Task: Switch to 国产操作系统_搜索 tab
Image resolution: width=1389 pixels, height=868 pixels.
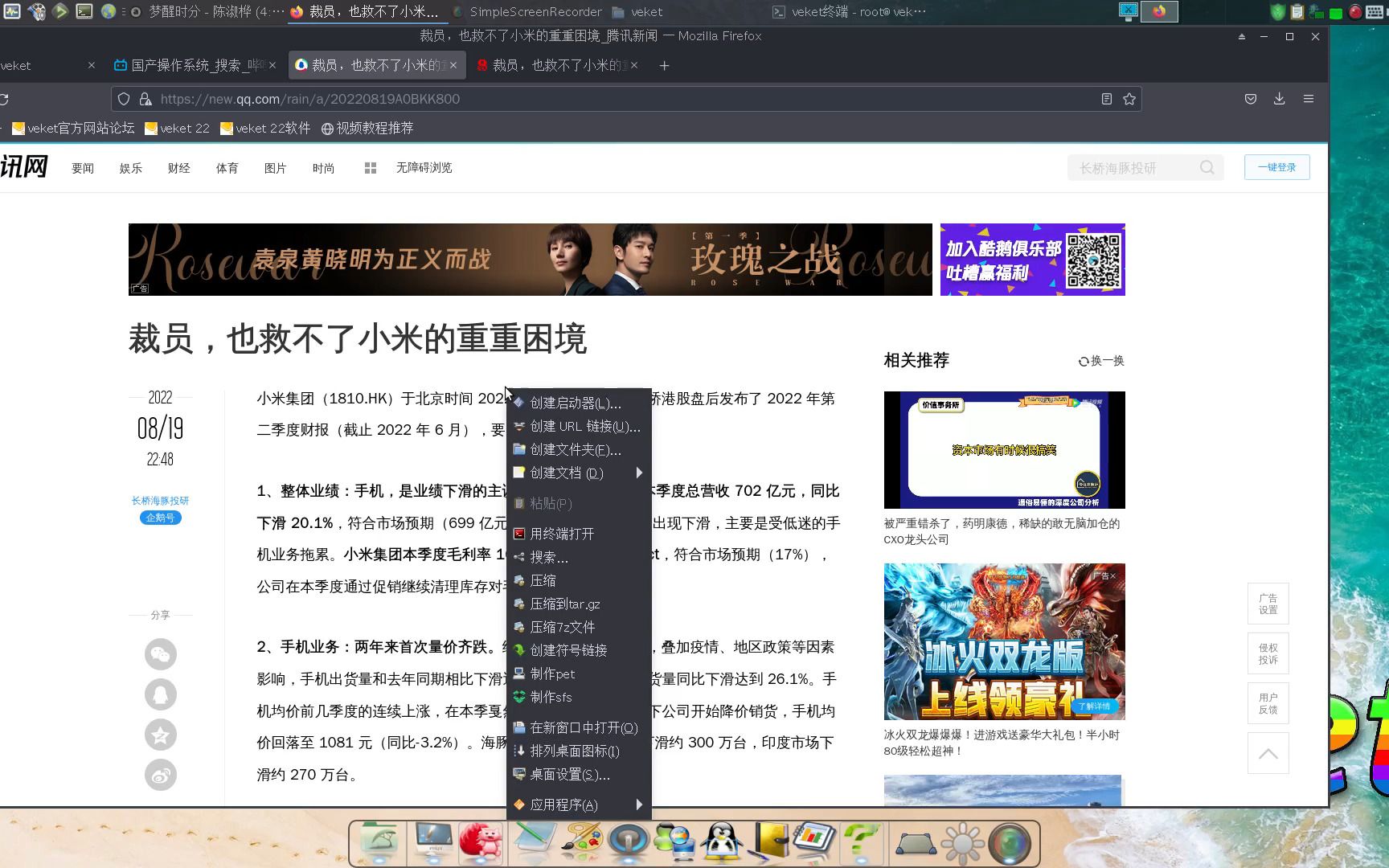Action: (195, 66)
